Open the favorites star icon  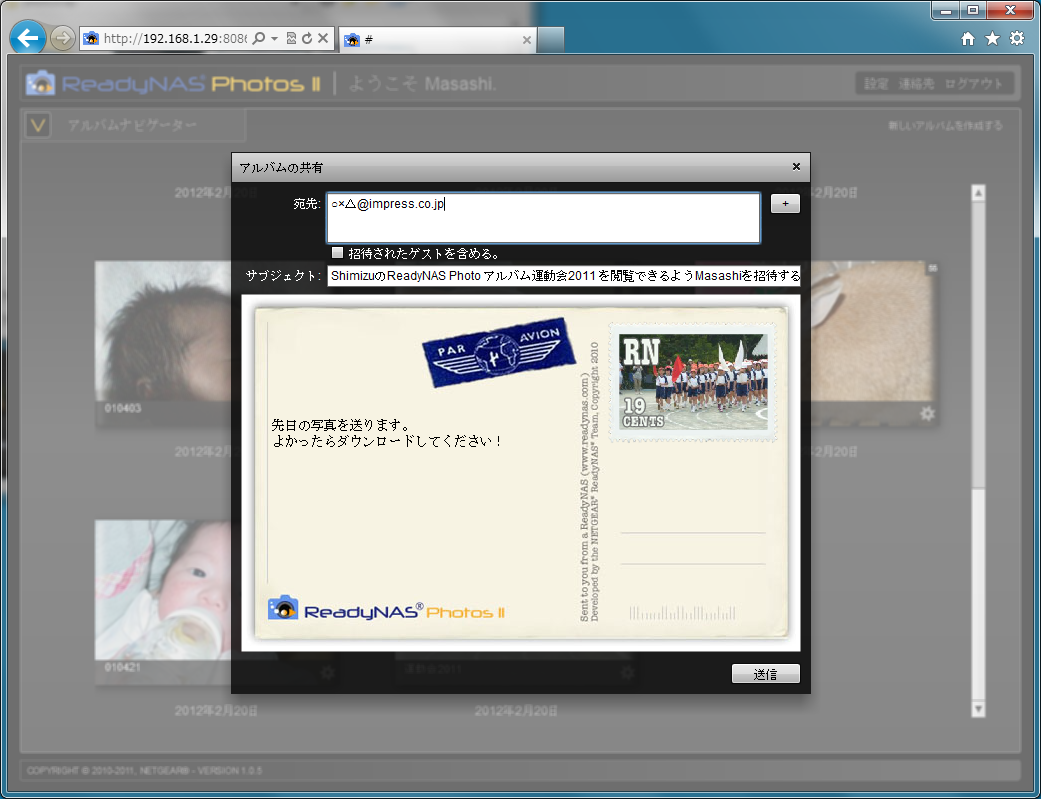pyautogui.click(x=992, y=39)
